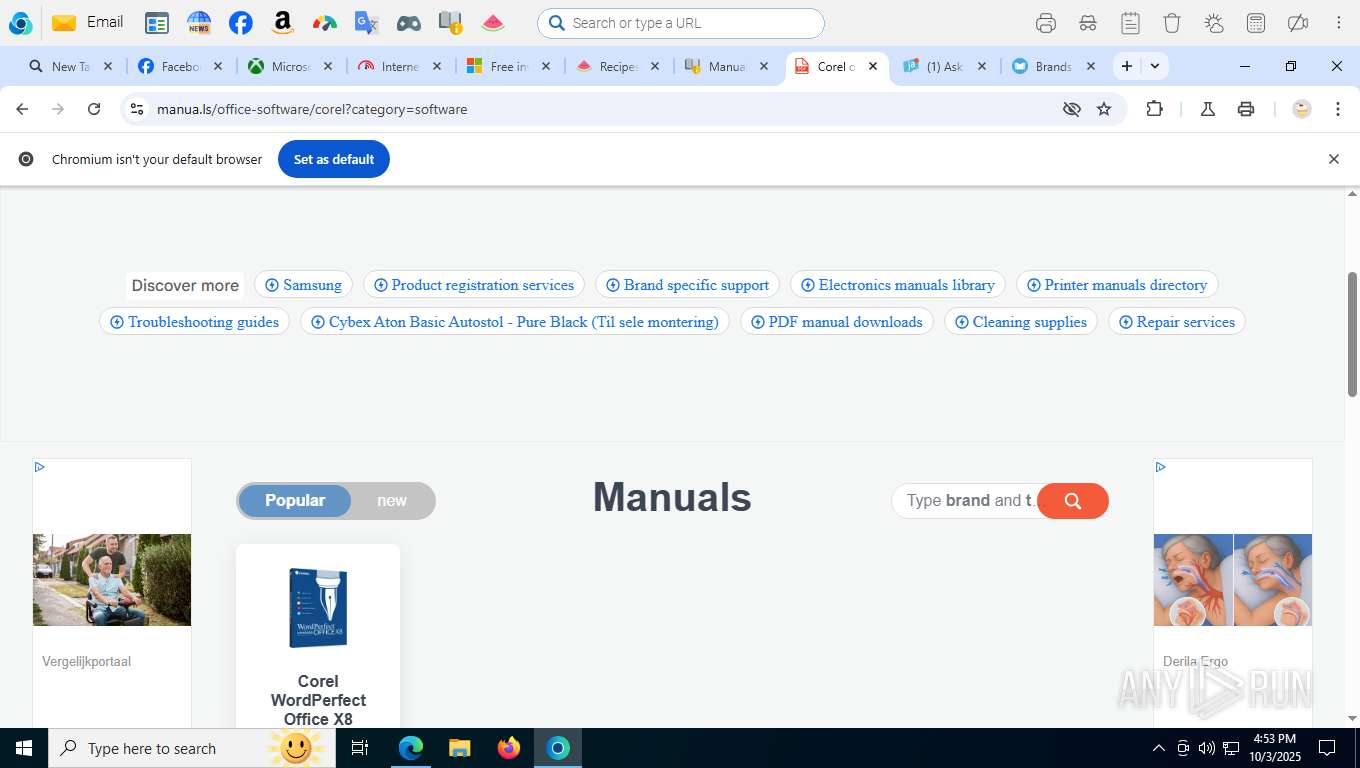Viewport: 1360px width, 768px height.
Task: Click the orange search button
Action: (1073, 501)
